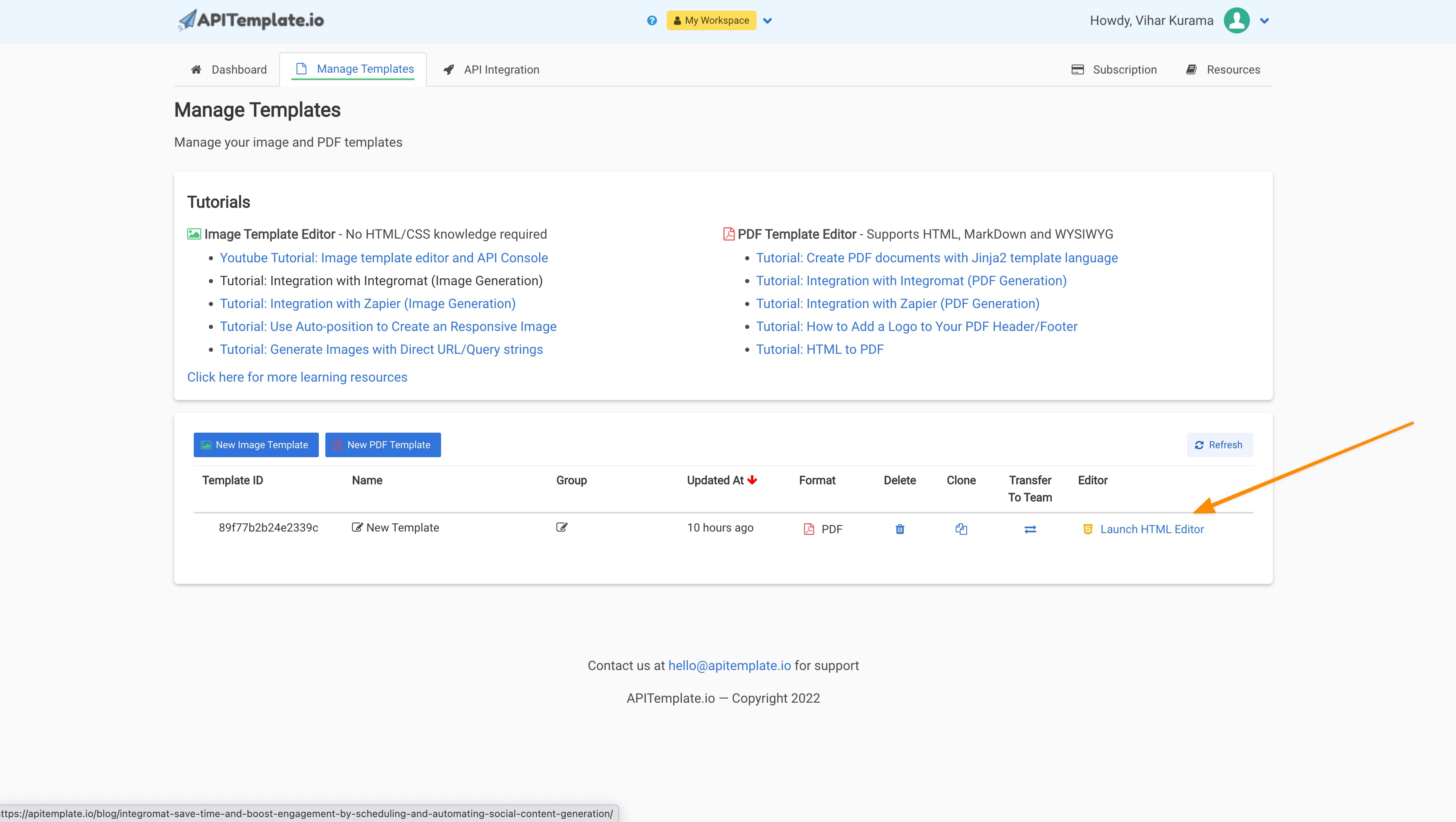Open Jinja2 template language PDF tutorial
1456x822 pixels.
(x=936, y=258)
